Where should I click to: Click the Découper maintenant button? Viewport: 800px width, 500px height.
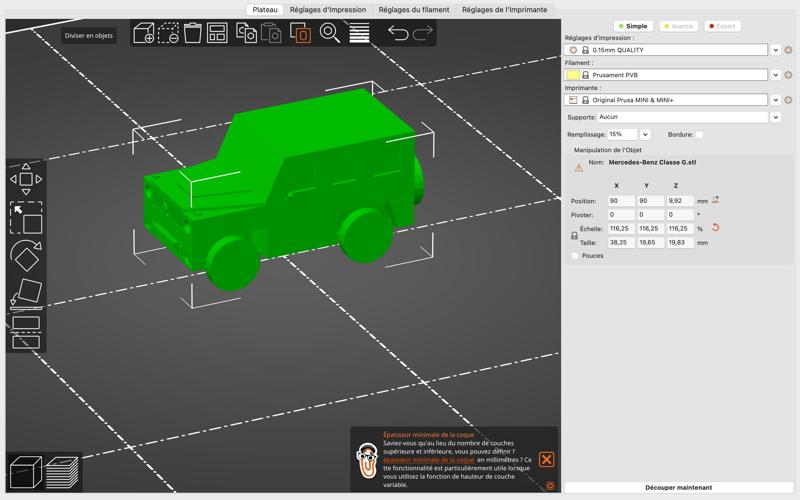679,488
